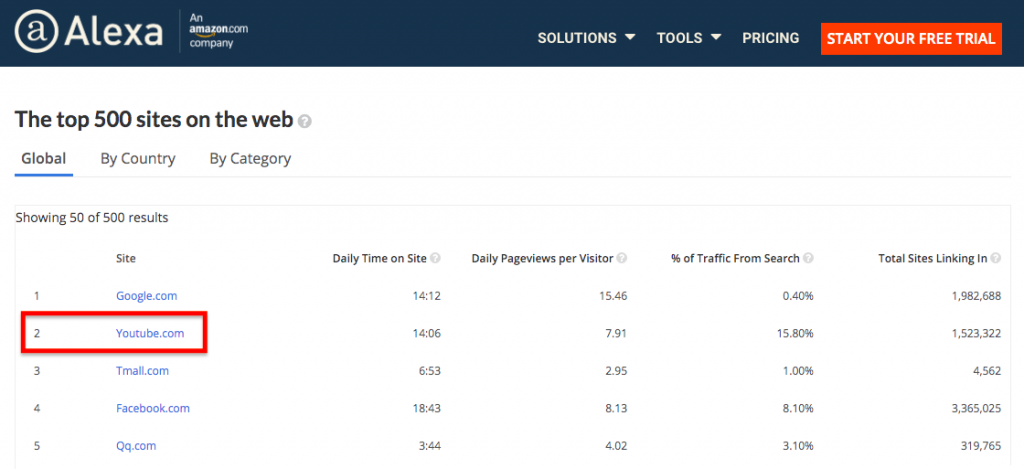
Task: Expand the Tools dropdown menu
Action: point(688,38)
